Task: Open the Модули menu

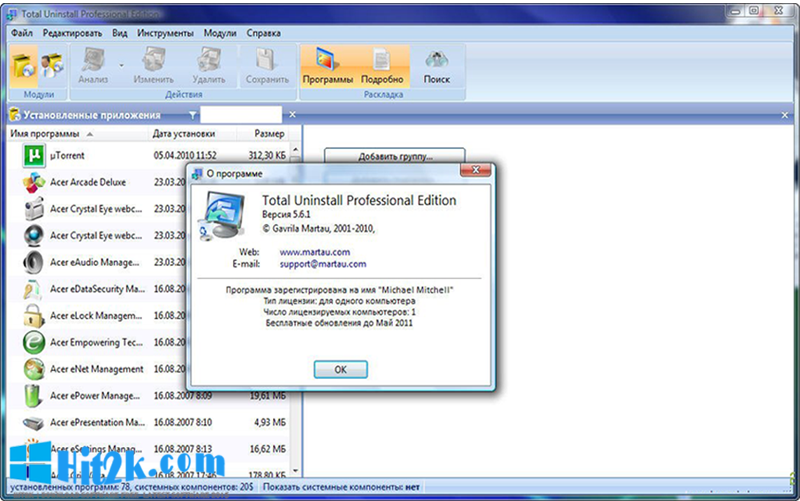Action: click(220, 33)
